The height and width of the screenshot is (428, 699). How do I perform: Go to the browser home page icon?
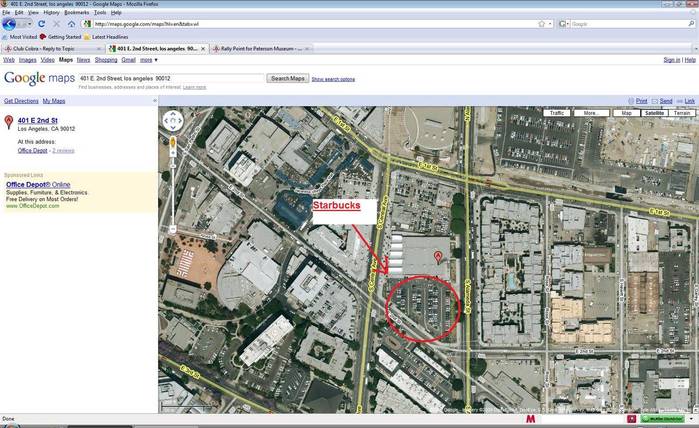pyautogui.click(x=70, y=23)
